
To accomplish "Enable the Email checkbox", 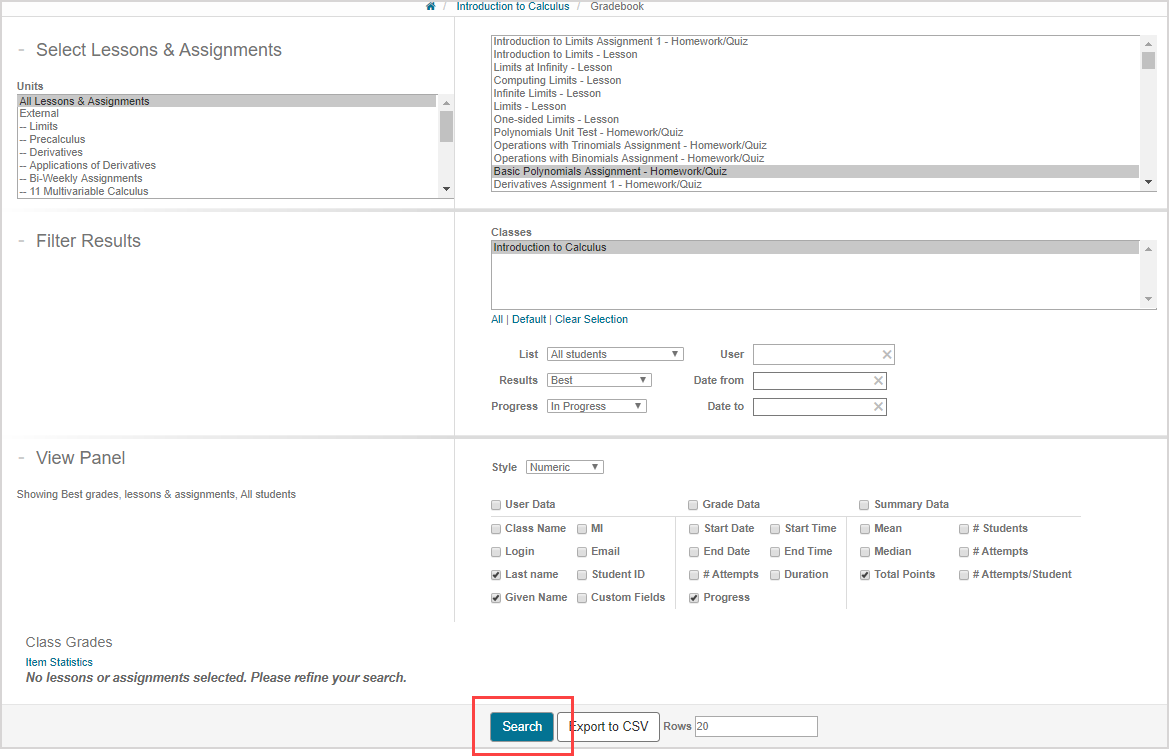I will (x=582, y=552).
